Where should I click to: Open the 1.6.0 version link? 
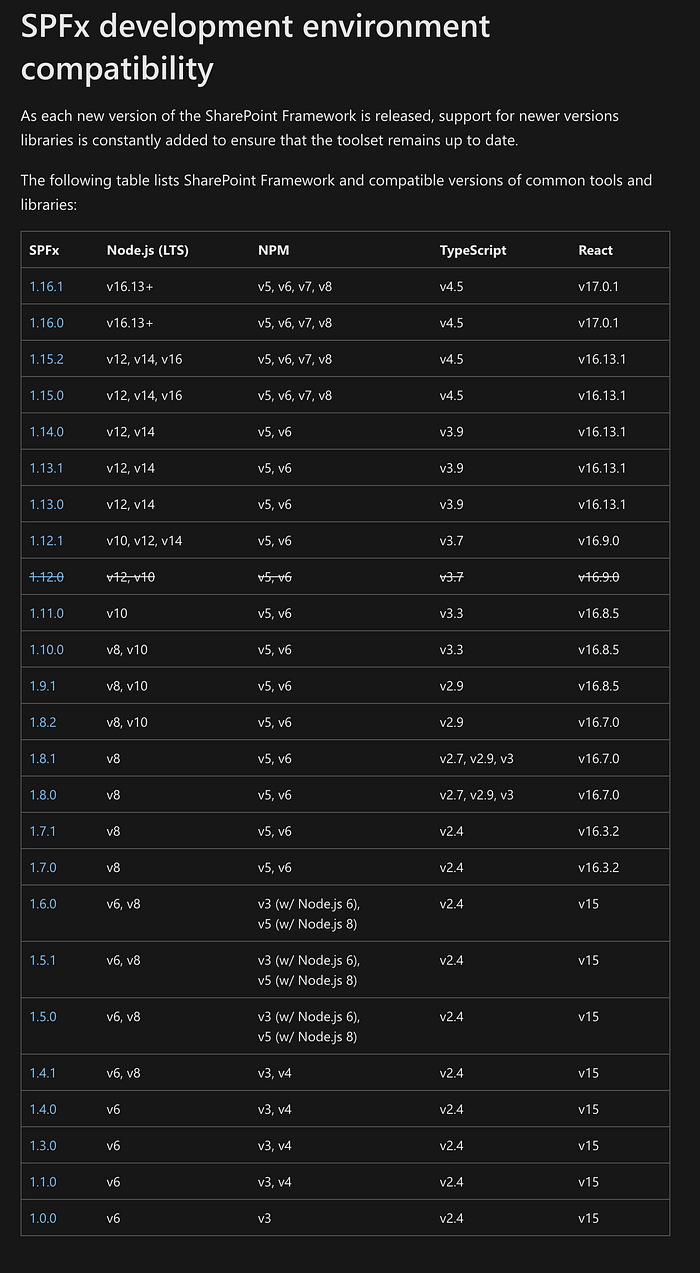click(x=43, y=904)
